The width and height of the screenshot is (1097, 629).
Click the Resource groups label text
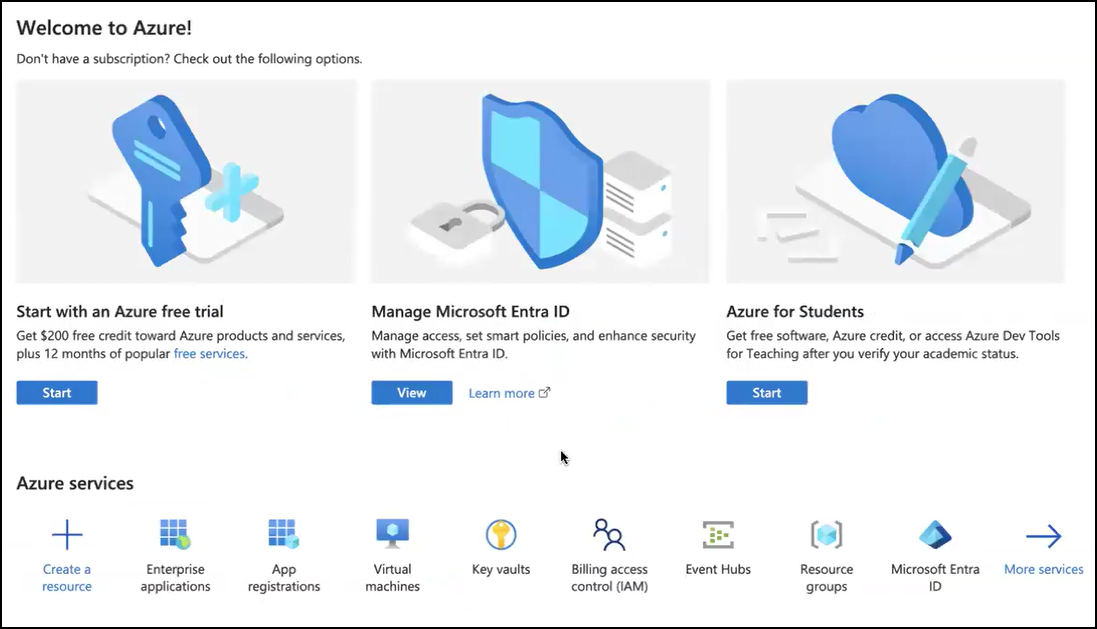pyautogui.click(x=826, y=578)
